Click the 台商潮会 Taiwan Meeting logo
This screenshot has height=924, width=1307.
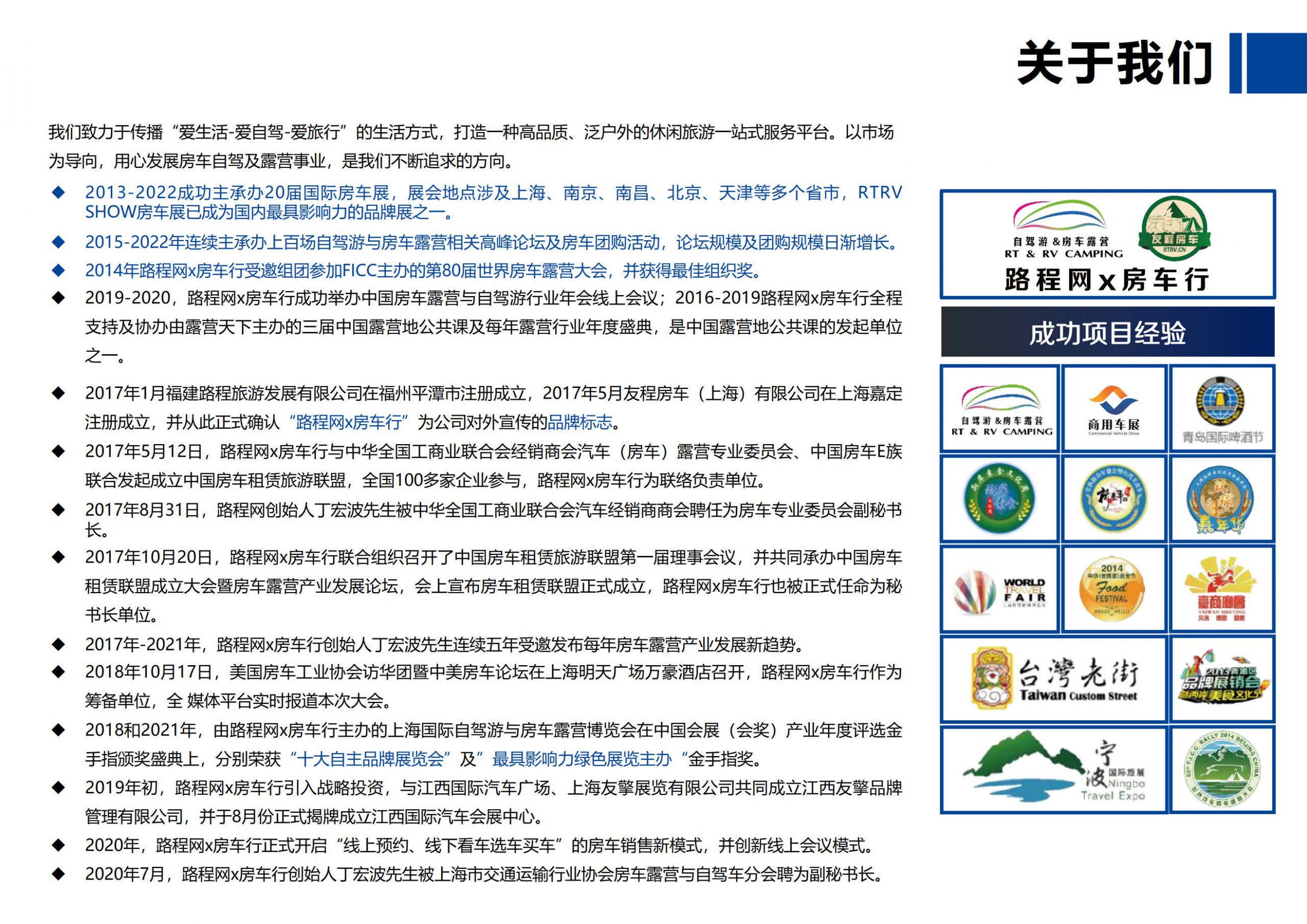pyautogui.click(x=1222, y=589)
